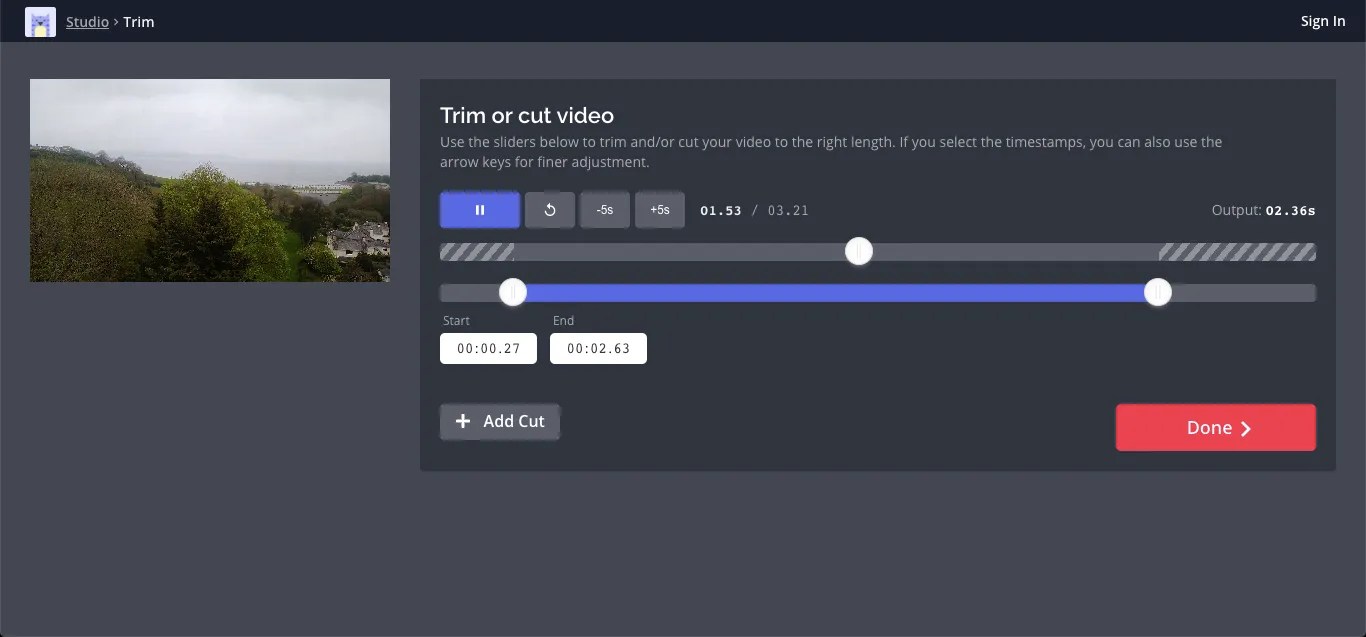Open the Studio breadcrumb link
1366x637 pixels.
click(87, 21)
